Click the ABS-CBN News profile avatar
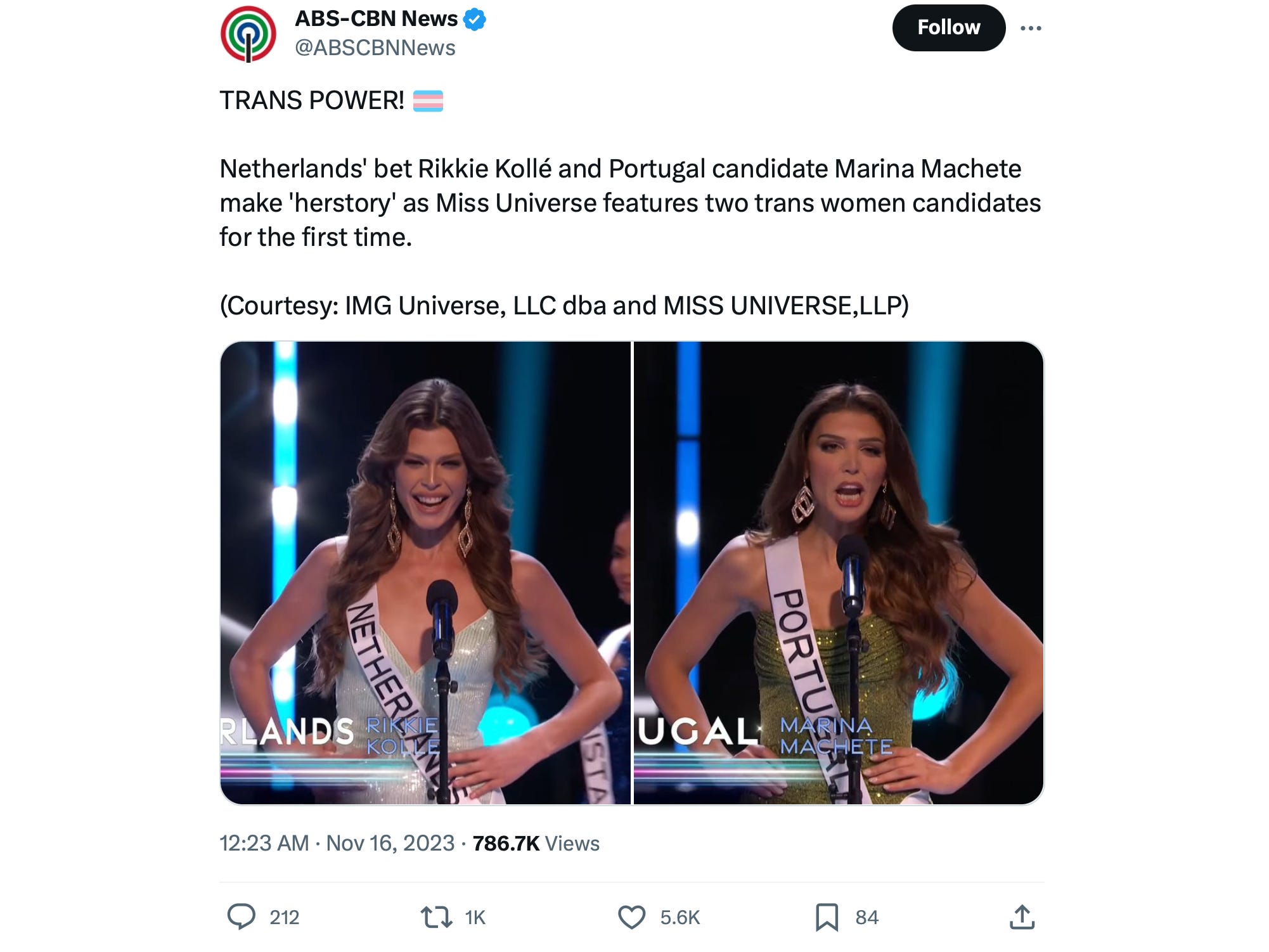1269x952 pixels. (x=248, y=34)
